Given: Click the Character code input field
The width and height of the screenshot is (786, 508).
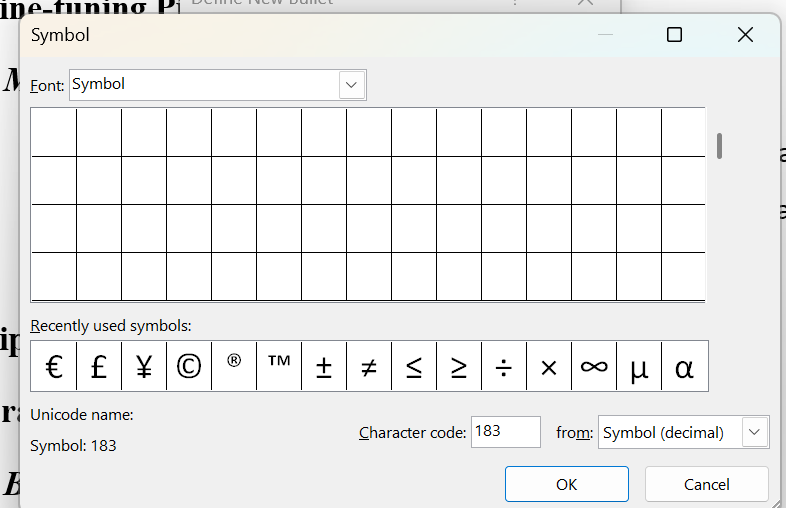Looking at the screenshot, I should coord(506,432).
